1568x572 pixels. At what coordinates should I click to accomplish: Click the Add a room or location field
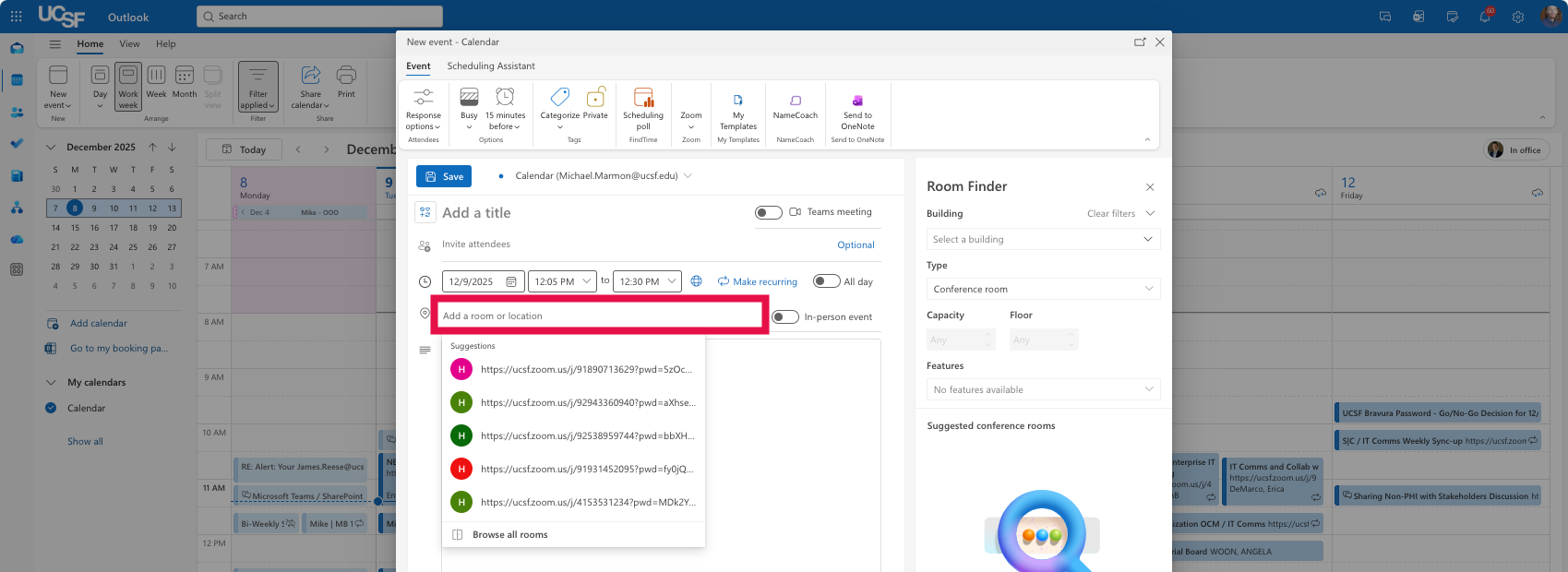(600, 316)
